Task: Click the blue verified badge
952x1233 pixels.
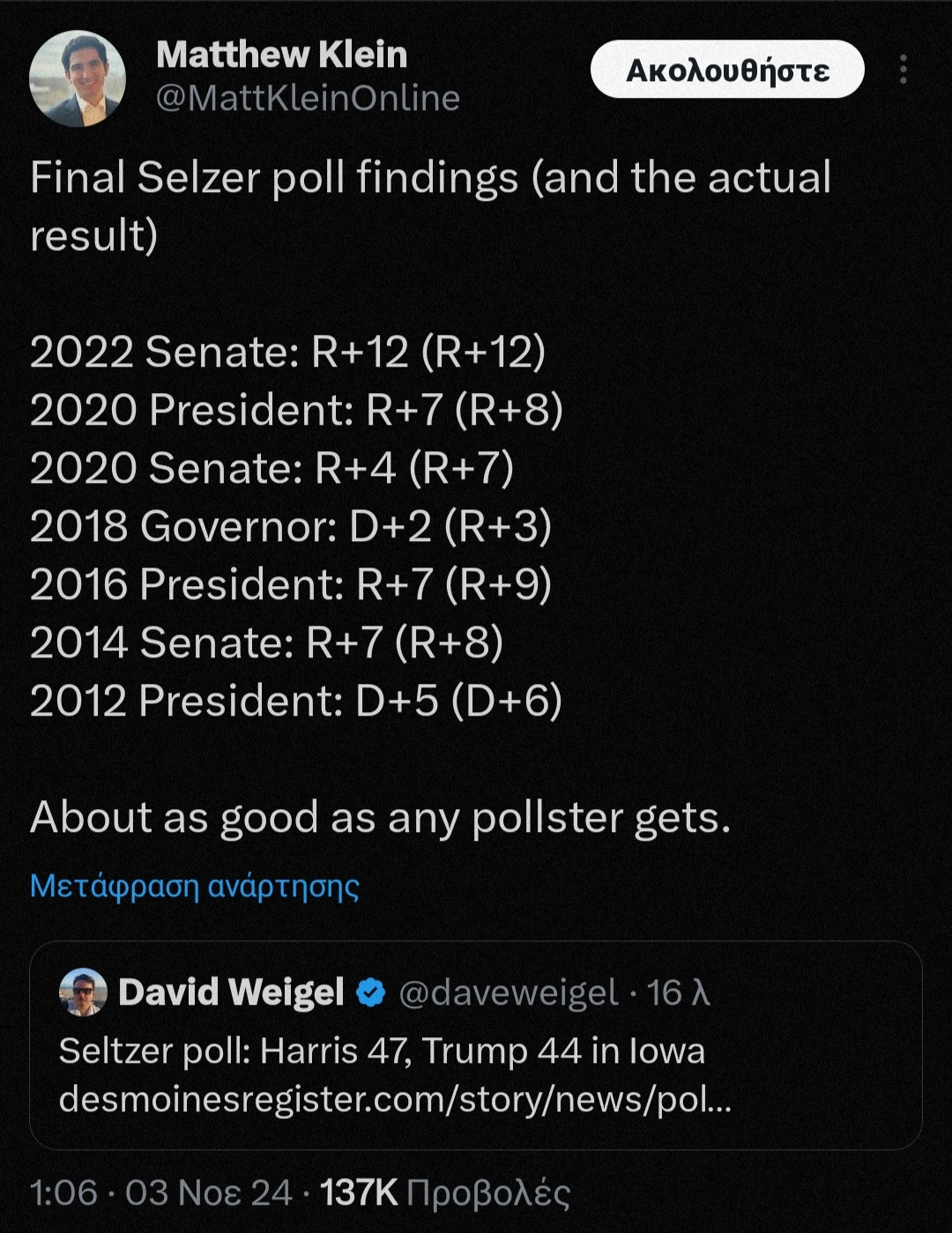Action: 371,993
